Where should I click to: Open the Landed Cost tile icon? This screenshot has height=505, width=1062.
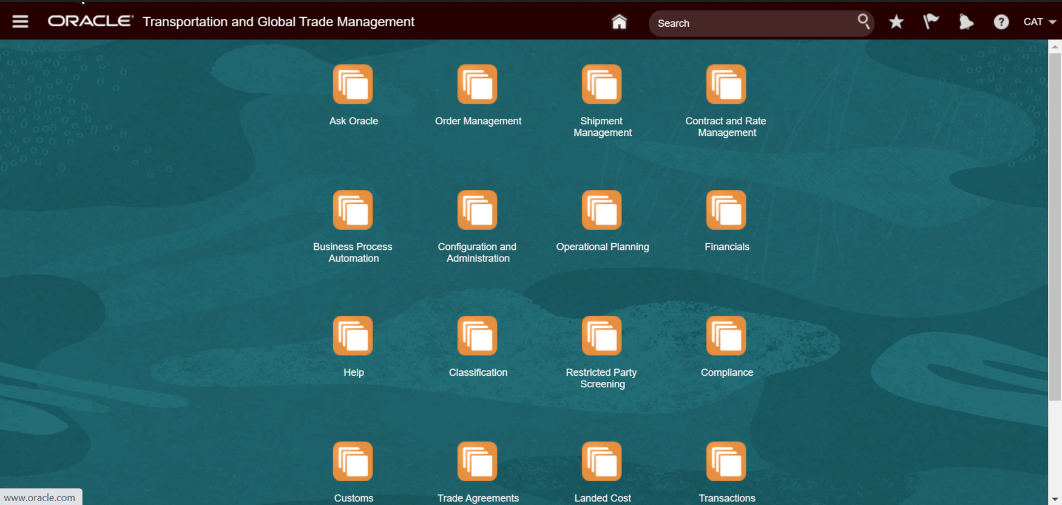pyautogui.click(x=602, y=462)
